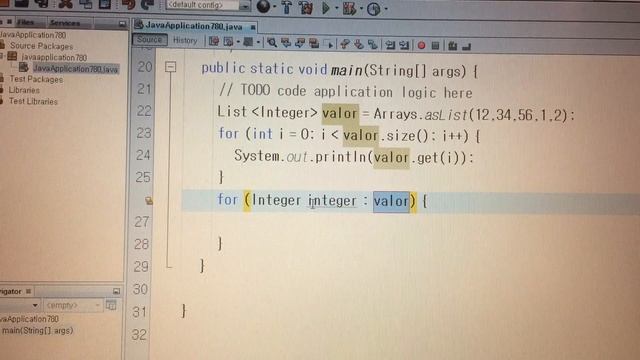Open dropdown arrow beside the globe icon
The height and width of the screenshot is (360, 640).
pos(274,7)
